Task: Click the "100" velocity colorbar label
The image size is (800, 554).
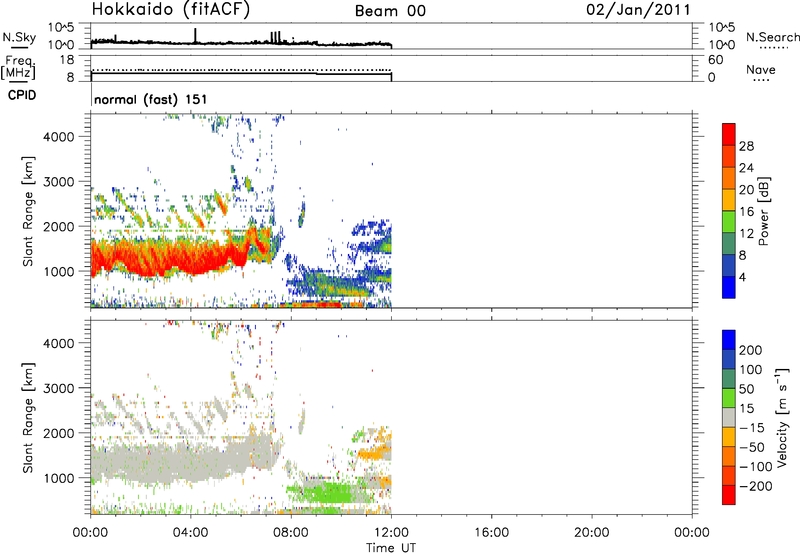Action: pyautogui.click(x=751, y=370)
